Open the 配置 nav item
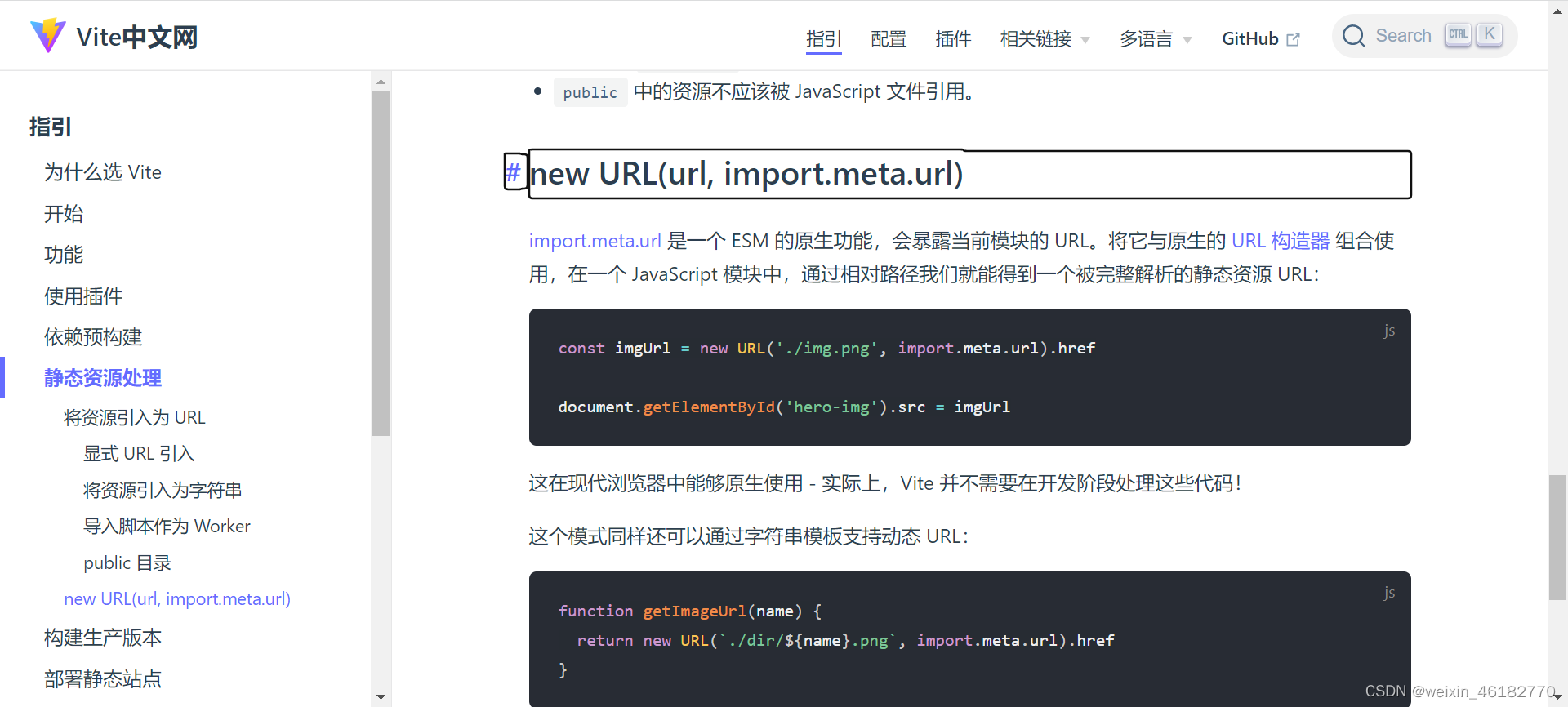The height and width of the screenshot is (707, 1568). pos(889,38)
